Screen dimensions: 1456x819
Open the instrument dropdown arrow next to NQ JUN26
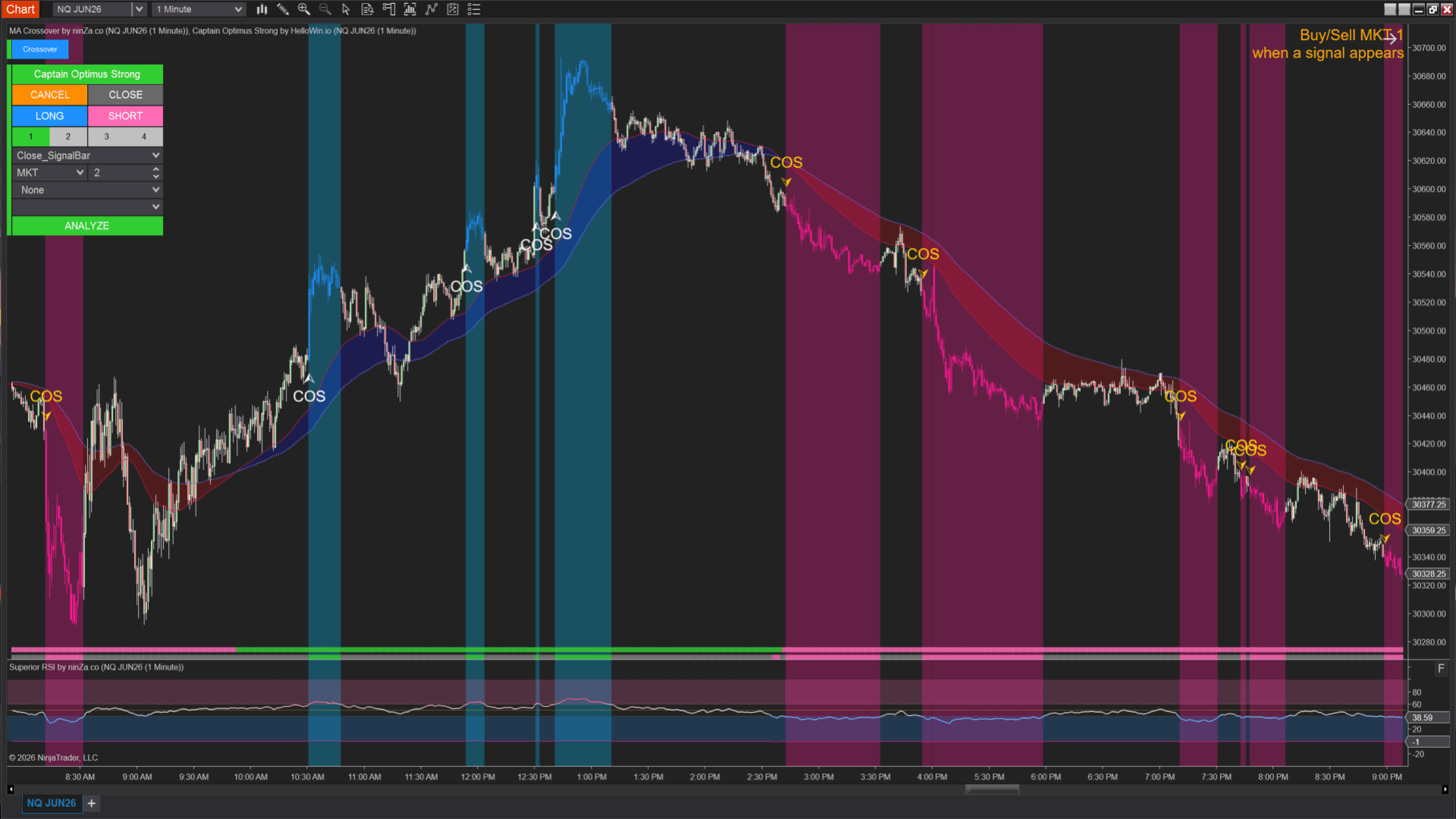click(139, 9)
